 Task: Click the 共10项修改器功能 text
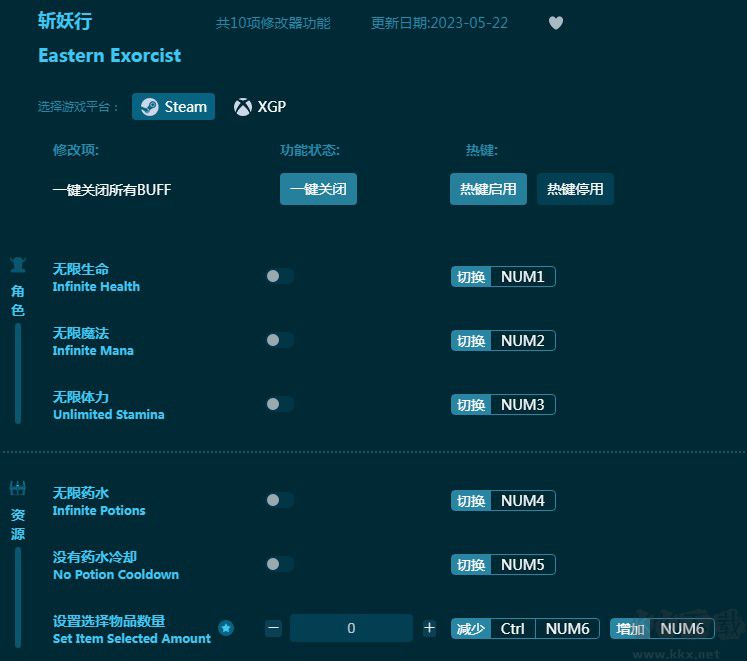click(x=273, y=23)
